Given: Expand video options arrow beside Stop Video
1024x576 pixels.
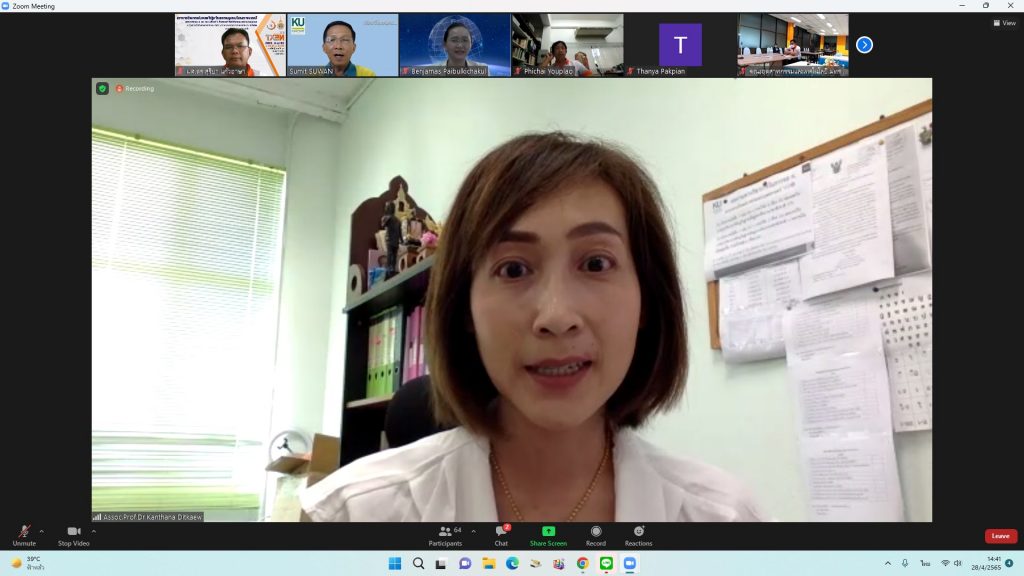Looking at the screenshot, I should 94,531.
